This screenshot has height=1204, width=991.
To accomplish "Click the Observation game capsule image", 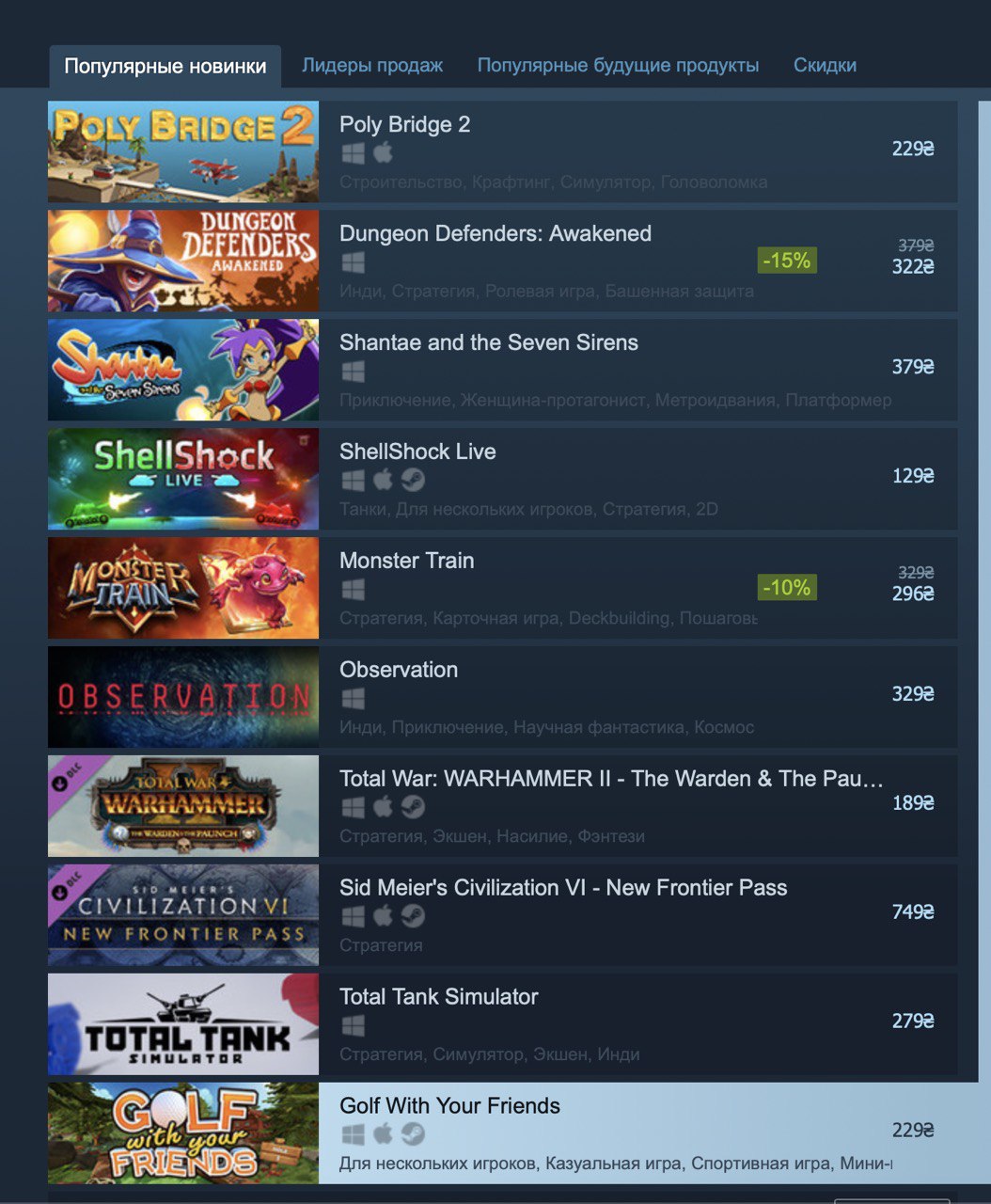I will click(x=183, y=697).
